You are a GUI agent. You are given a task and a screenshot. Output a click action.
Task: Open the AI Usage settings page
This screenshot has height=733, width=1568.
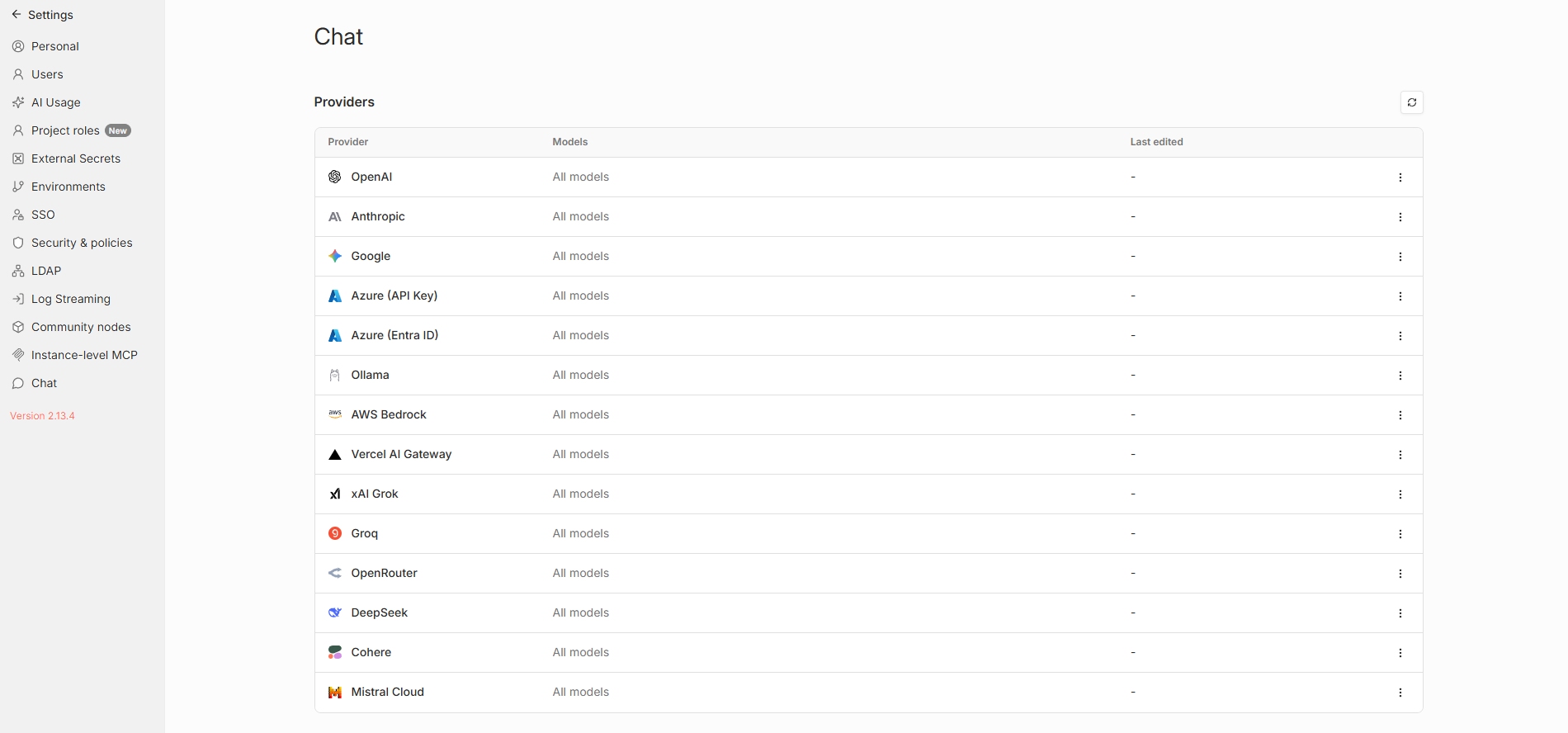pos(55,102)
